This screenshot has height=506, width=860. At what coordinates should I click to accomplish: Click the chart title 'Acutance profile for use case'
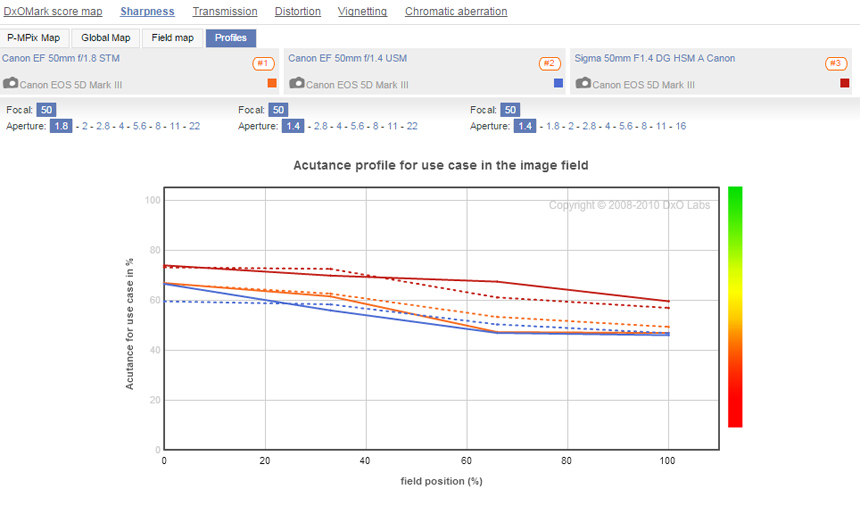[441, 166]
